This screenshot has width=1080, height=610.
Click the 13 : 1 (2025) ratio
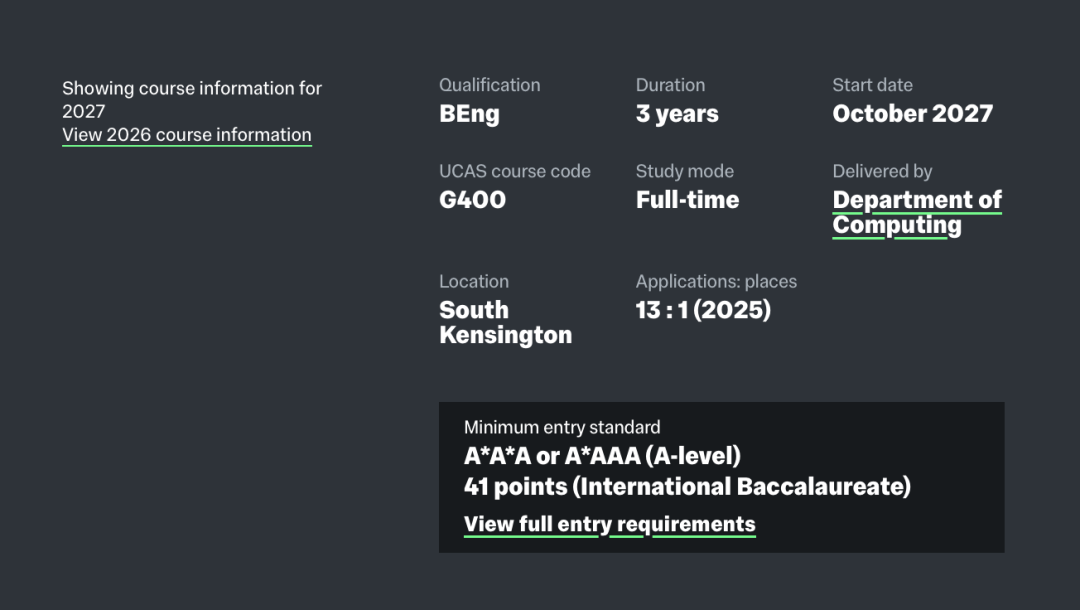tap(703, 310)
